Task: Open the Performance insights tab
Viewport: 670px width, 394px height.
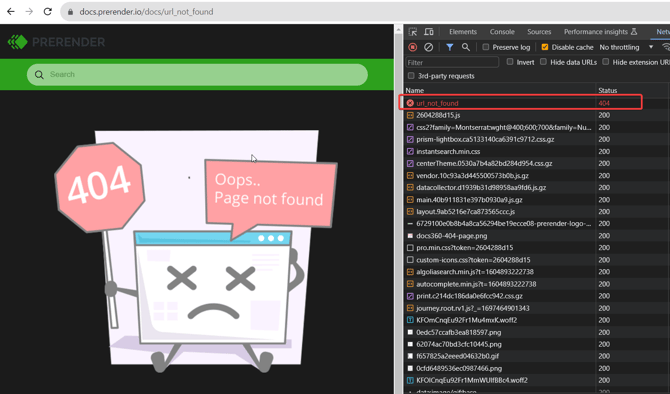Action: tap(600, 32)
